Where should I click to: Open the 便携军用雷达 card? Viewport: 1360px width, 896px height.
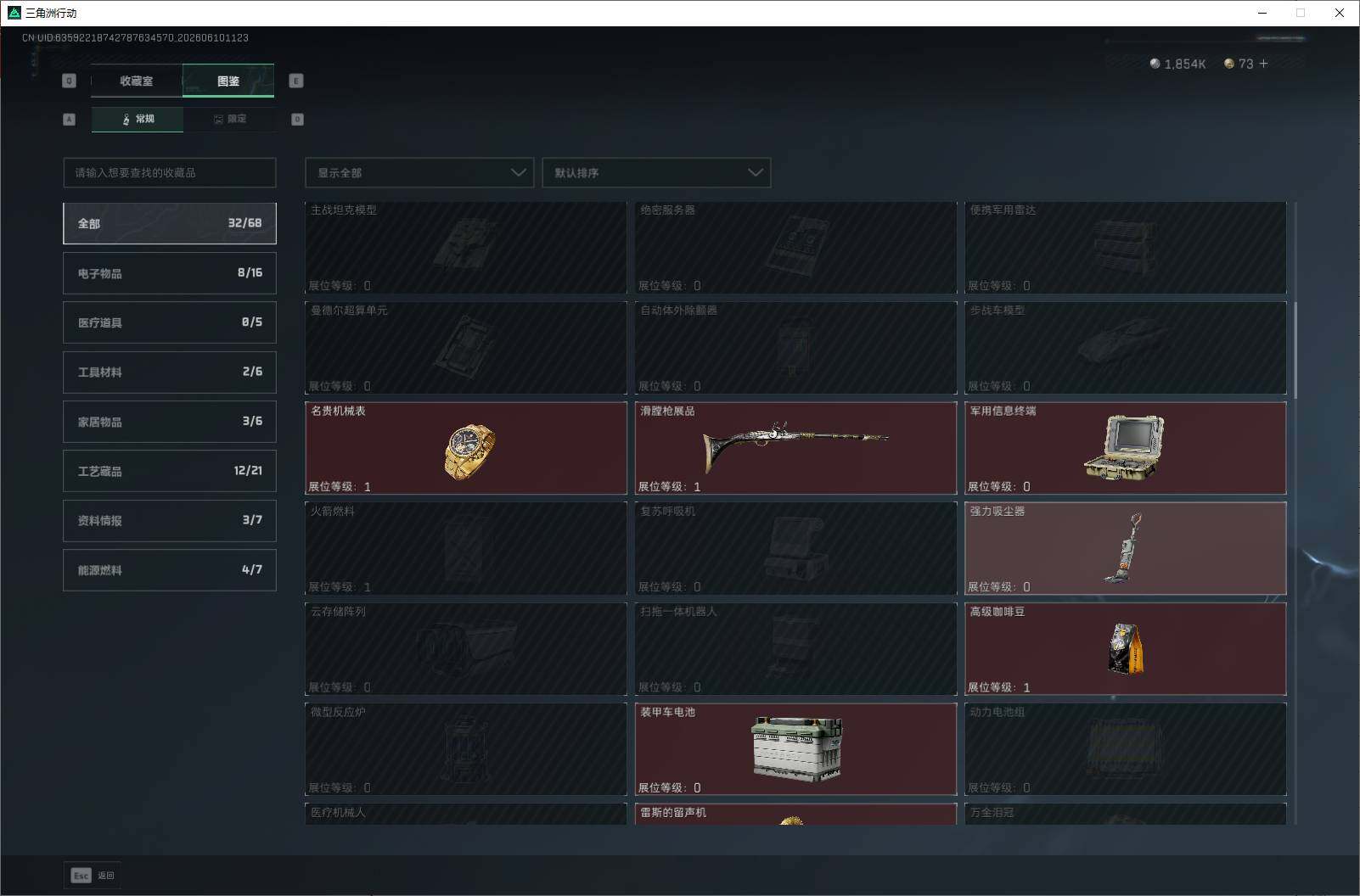coord(1126,248)
